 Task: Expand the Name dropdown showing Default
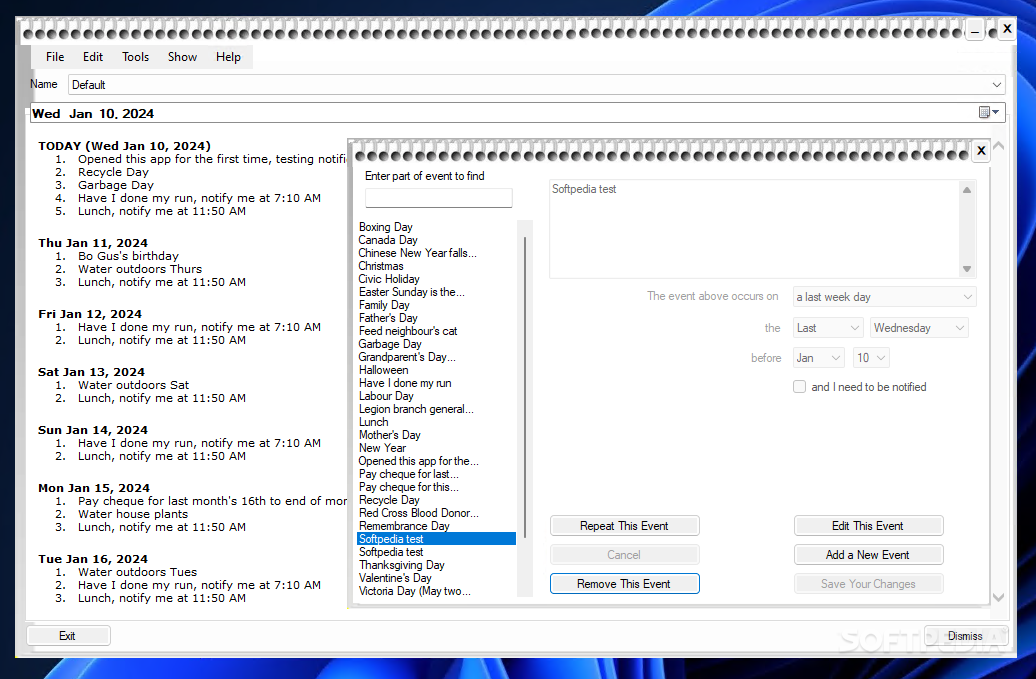(996, 85)
